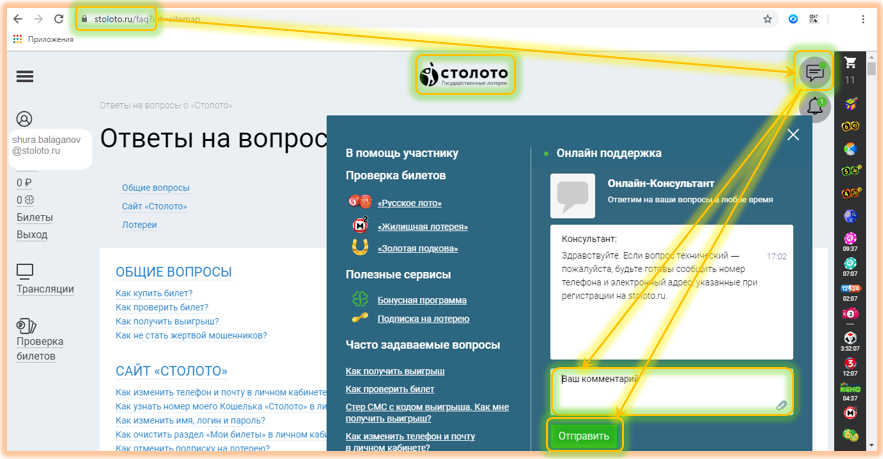Open the Как получить выигрыш? question
The height and width of the screenshot is (459, 883).
167,322
